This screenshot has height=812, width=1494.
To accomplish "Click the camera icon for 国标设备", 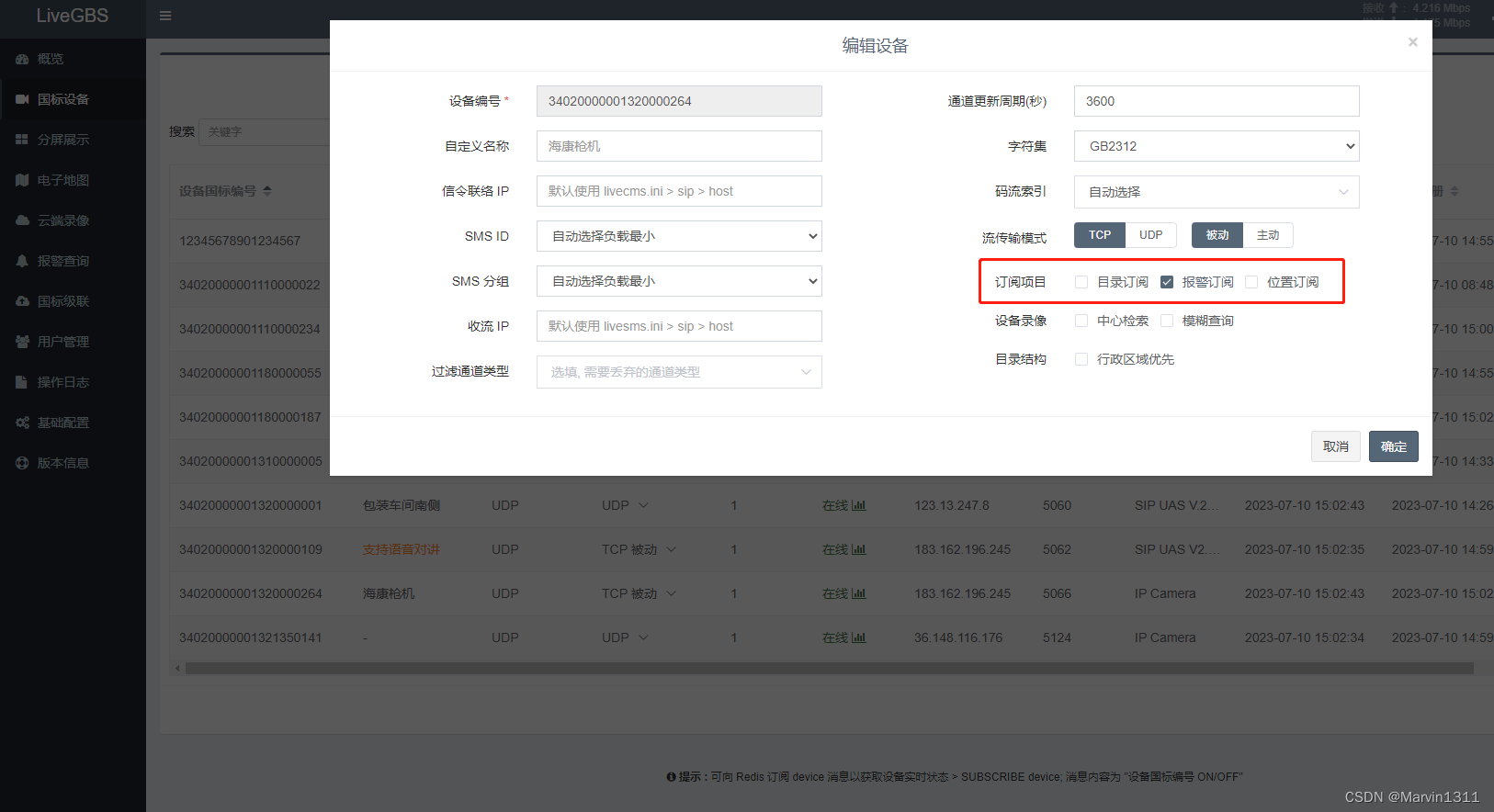I will point(22,99).
